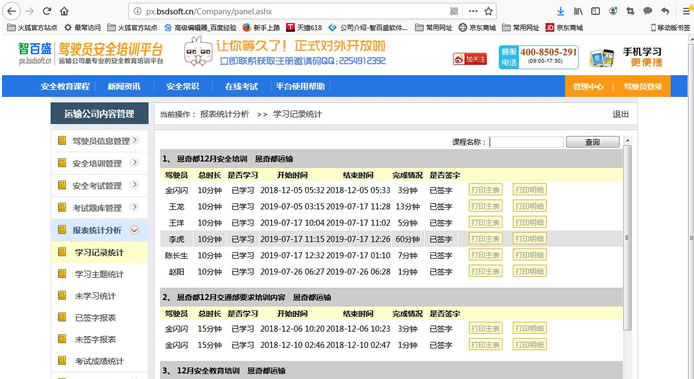The image size is (694, 379).
Task: Click heading 恩奇都12月交通部要求培训内容
Action: click(x=231, y=297)
